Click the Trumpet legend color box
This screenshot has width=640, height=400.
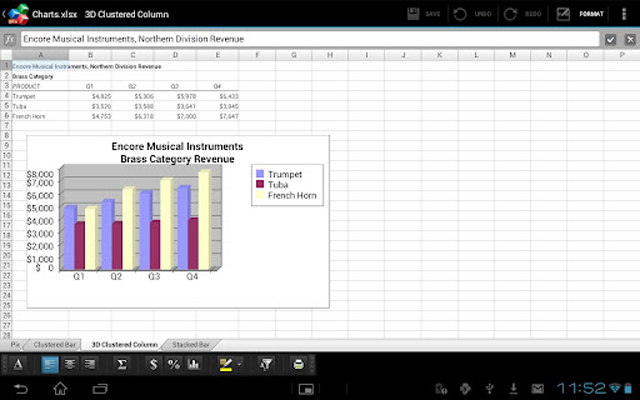260,174
